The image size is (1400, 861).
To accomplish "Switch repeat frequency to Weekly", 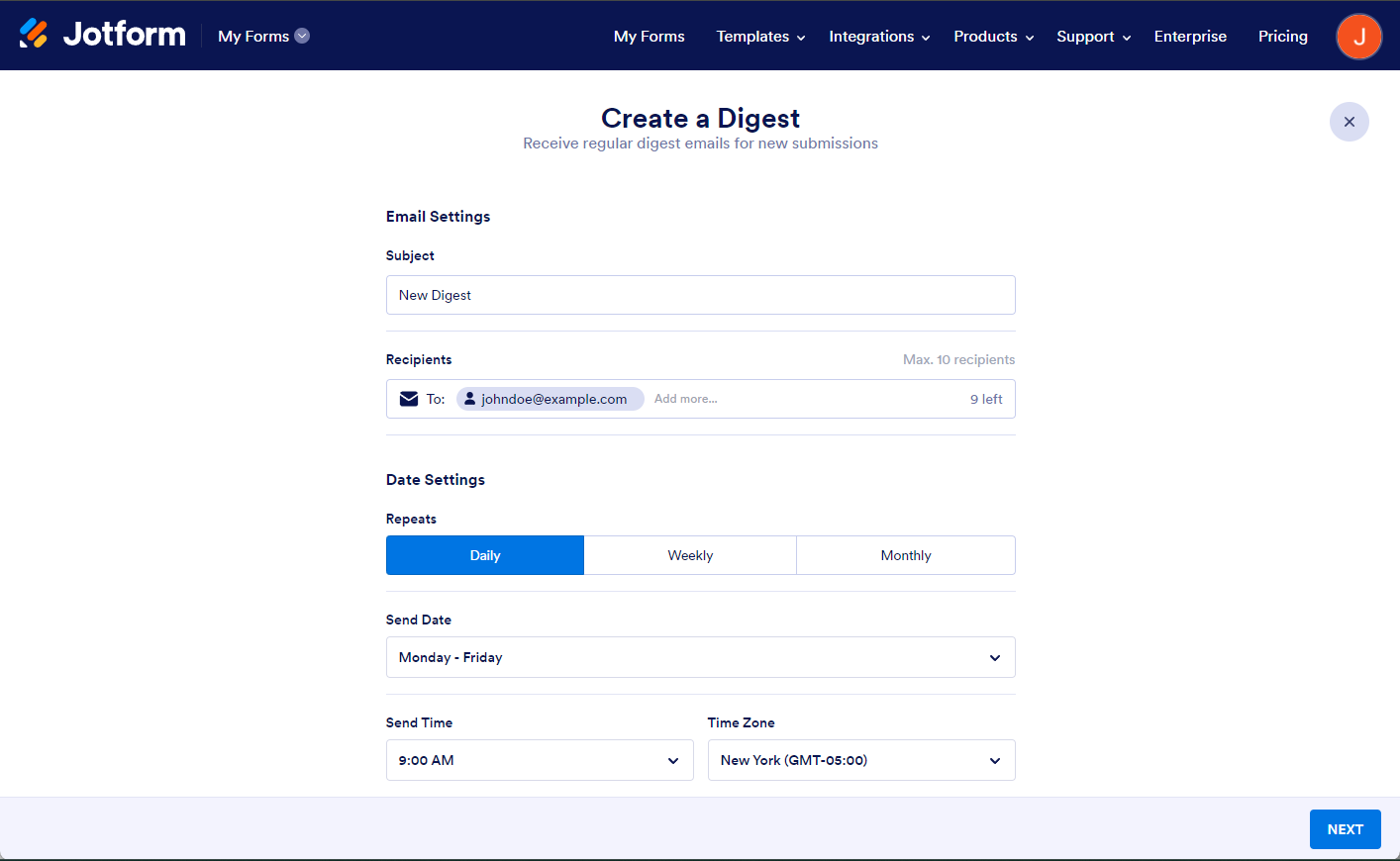I will pos(690,555).
